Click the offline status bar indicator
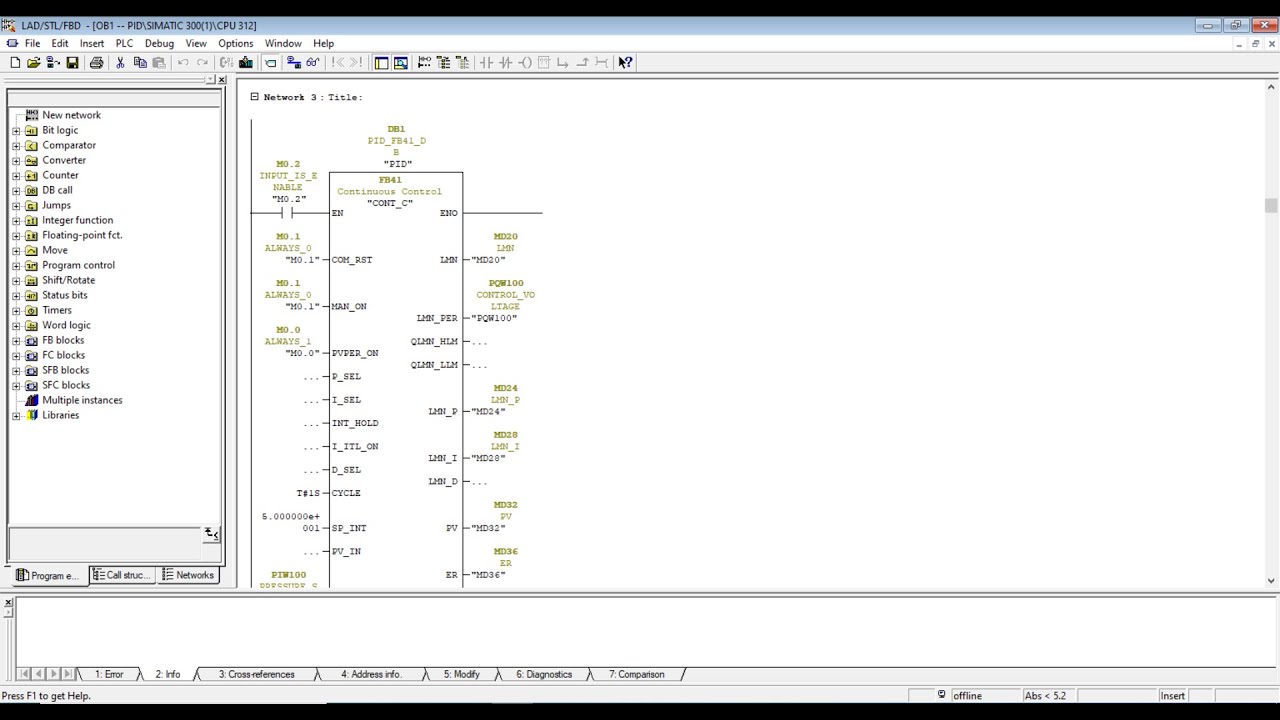1280x720 pixels. point(967,695)
